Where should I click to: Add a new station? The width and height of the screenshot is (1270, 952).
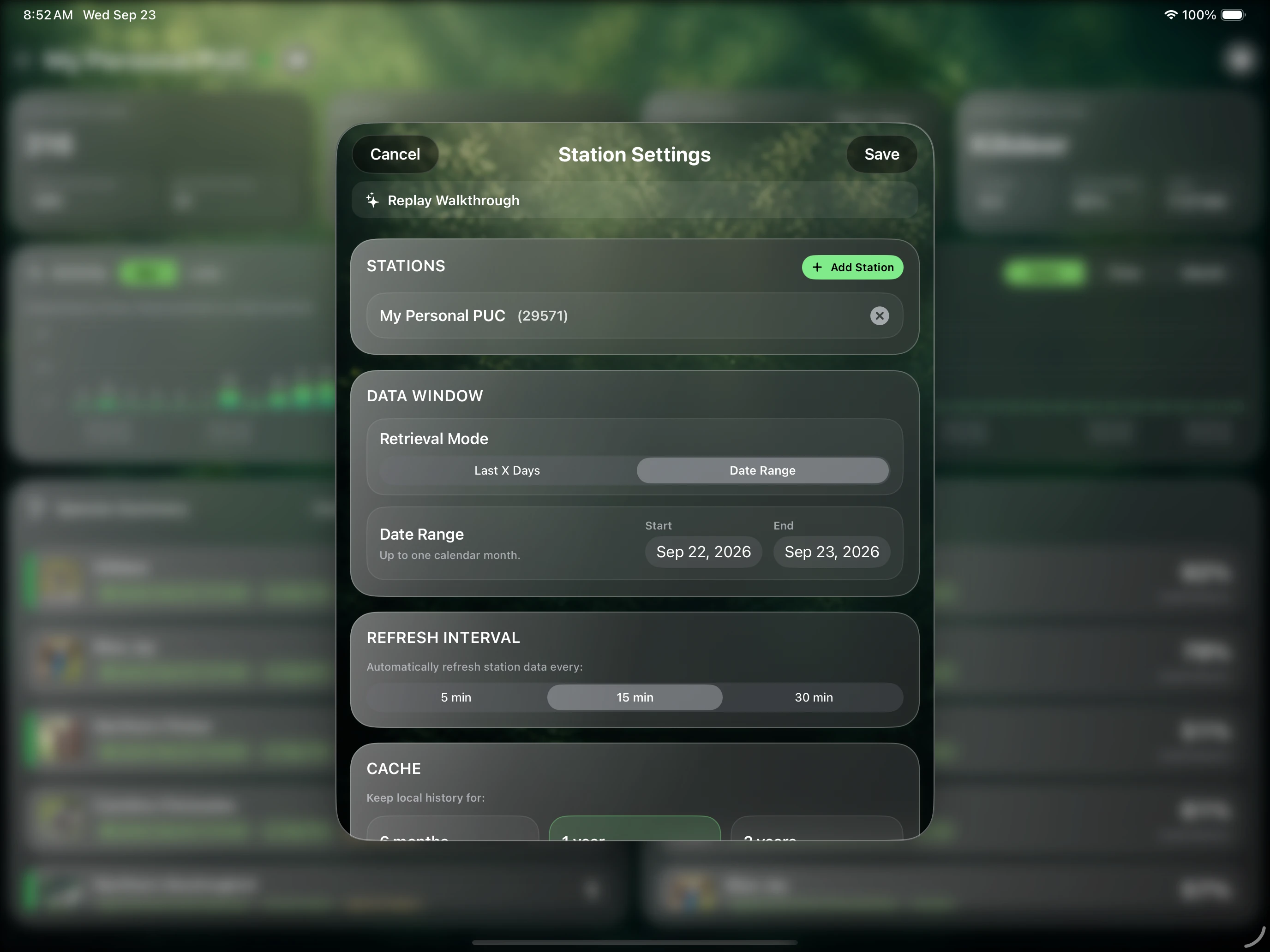click(852, 268)
